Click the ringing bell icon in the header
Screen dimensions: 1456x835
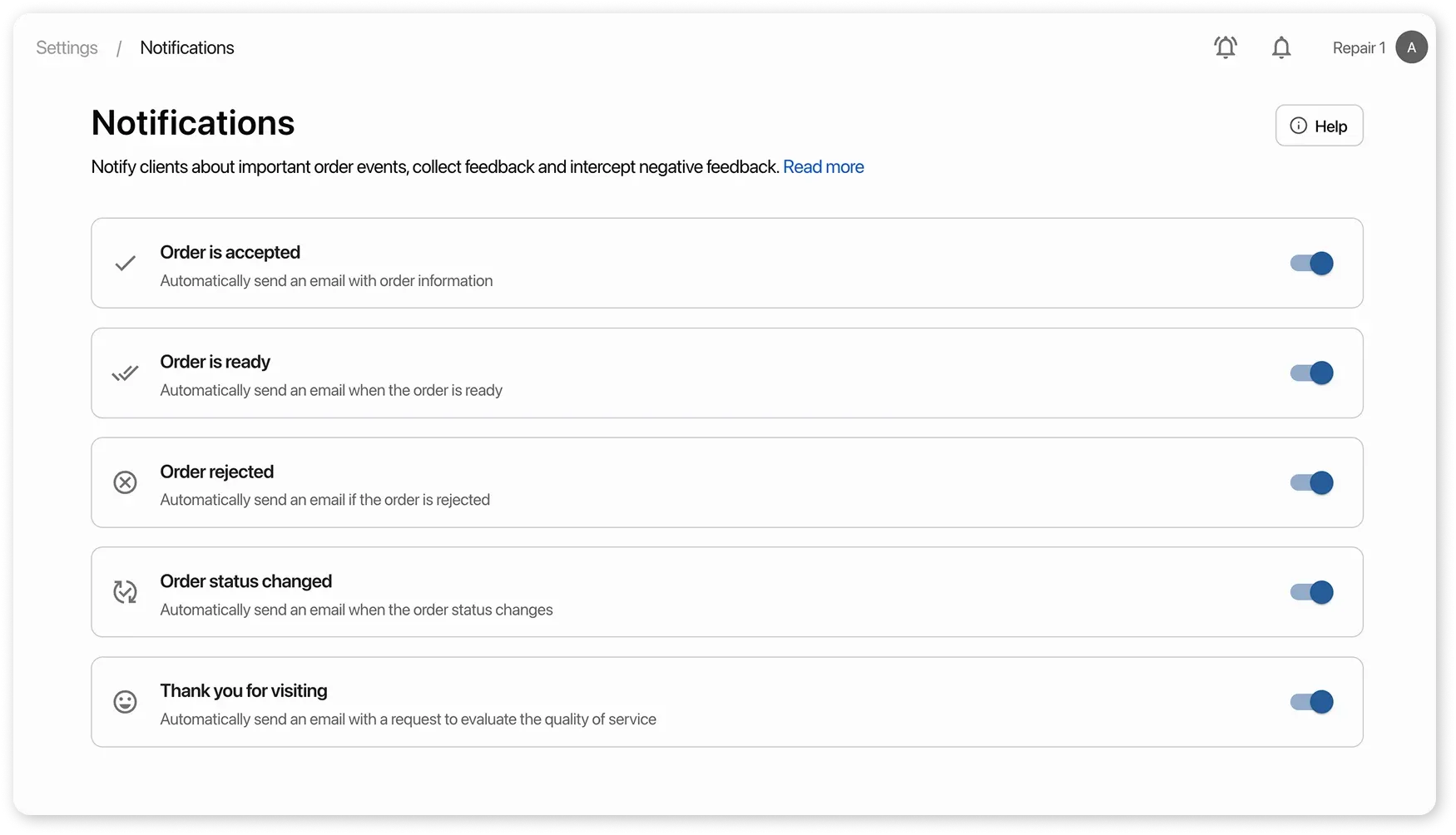coord(1225,47)
